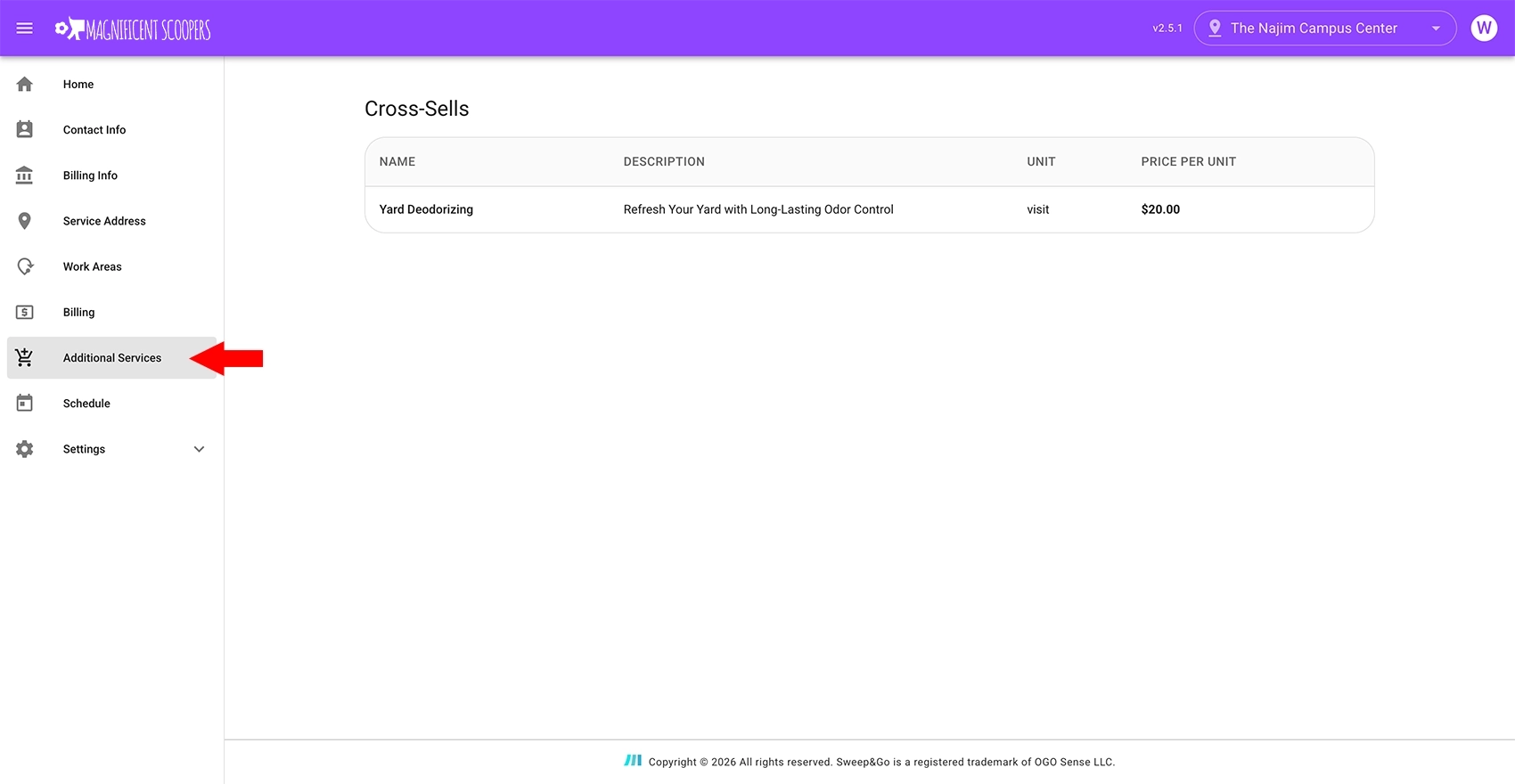Click the Settings gear icon

pos(25,449)
